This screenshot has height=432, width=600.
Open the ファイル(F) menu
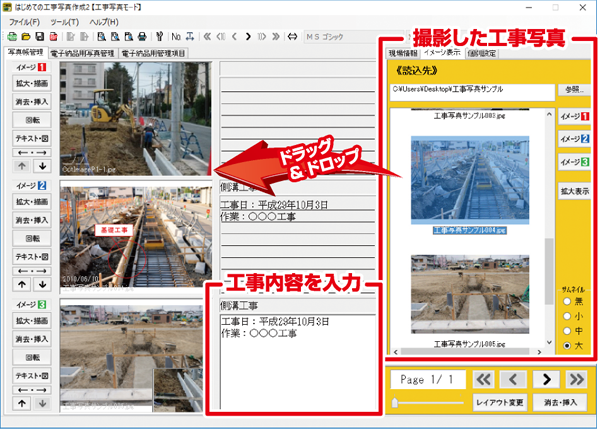tap(23, 19)
